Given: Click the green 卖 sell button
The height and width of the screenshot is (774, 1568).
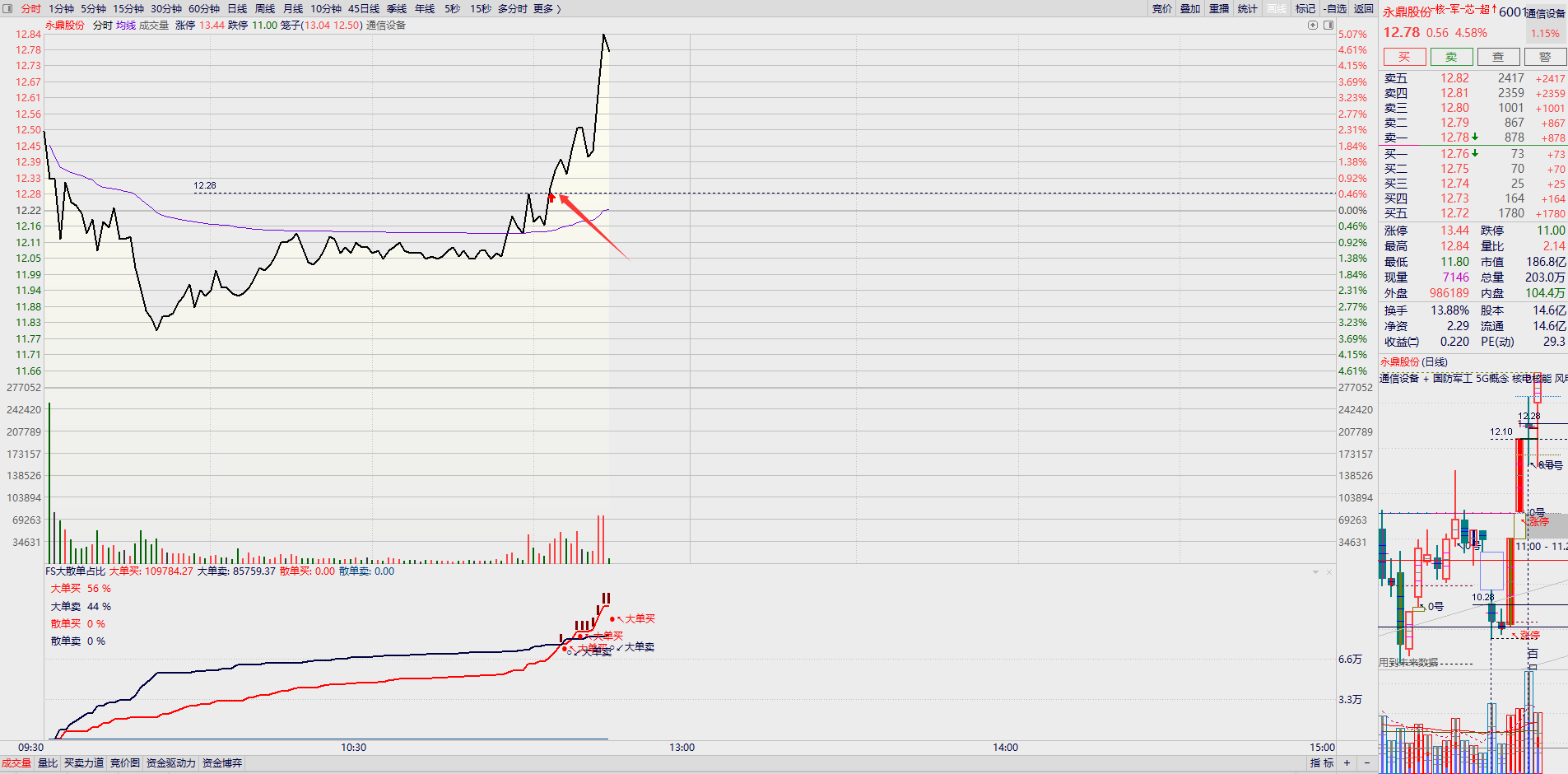Looking at the screenshot, I should [1451, 57].
